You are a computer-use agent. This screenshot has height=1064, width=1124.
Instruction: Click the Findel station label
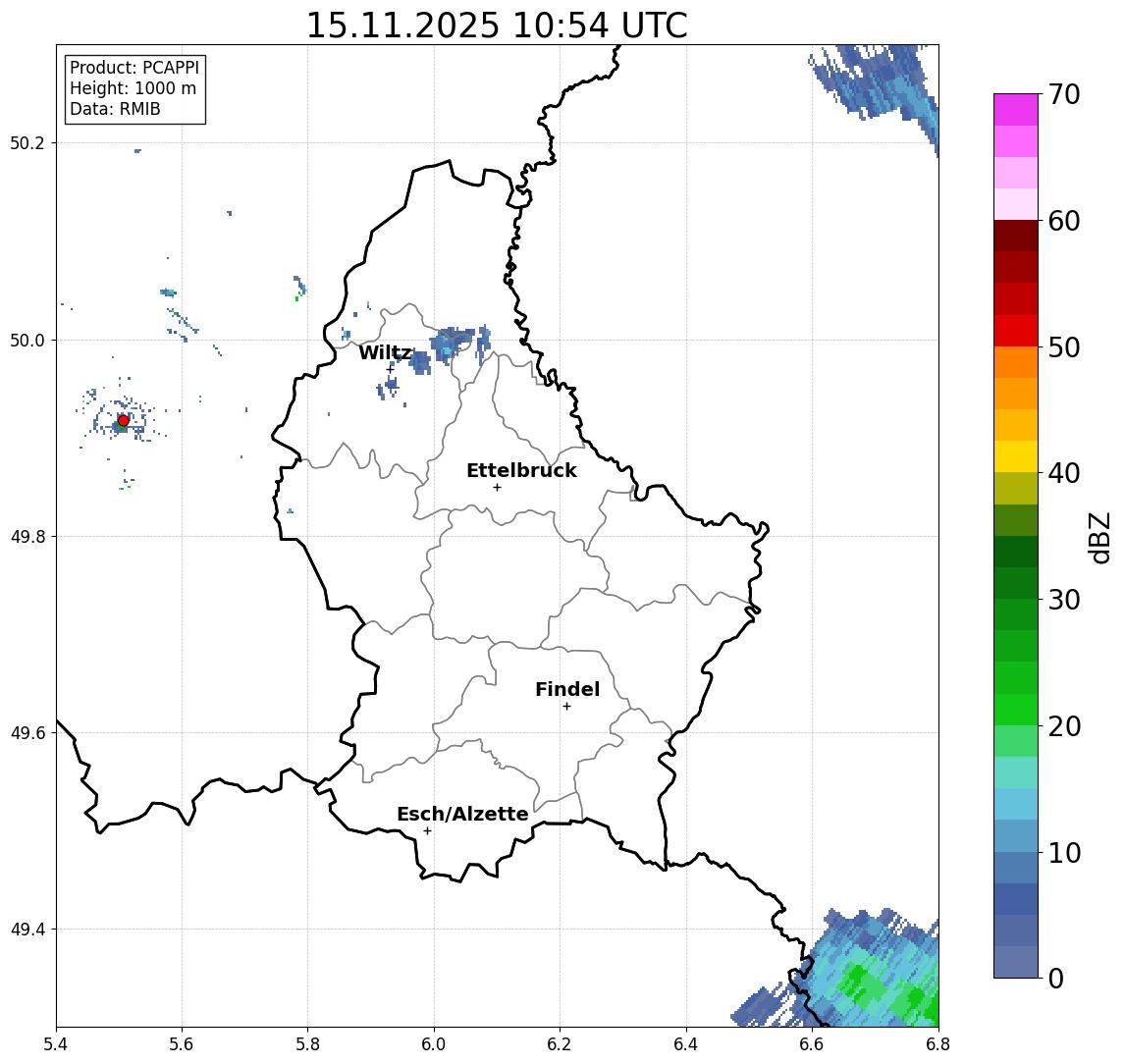tap(567, 689)
